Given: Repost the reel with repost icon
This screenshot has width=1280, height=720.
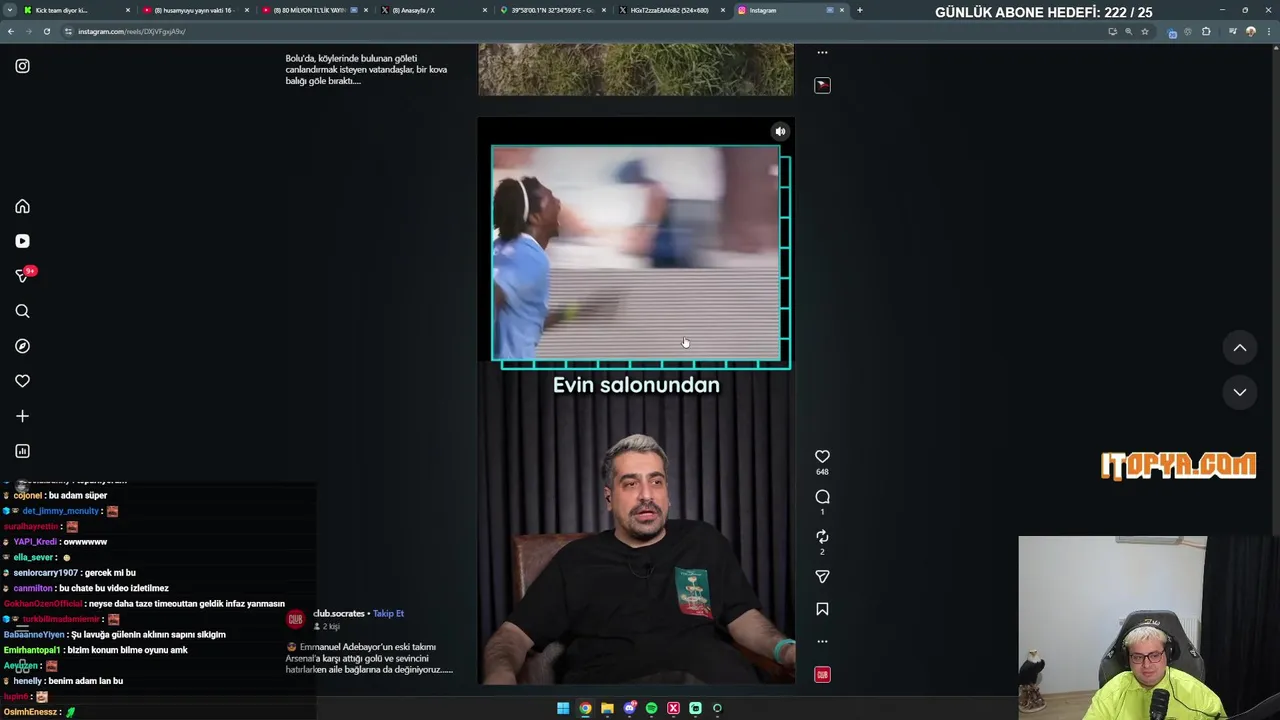Looking at the screenshot, I should (x=822, y=537).
